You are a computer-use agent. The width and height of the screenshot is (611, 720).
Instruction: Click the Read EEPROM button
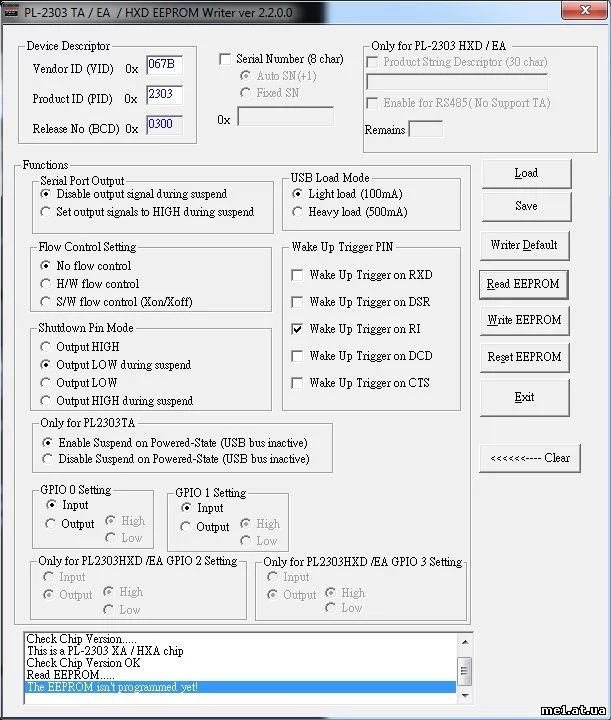[x=523, y=285]
